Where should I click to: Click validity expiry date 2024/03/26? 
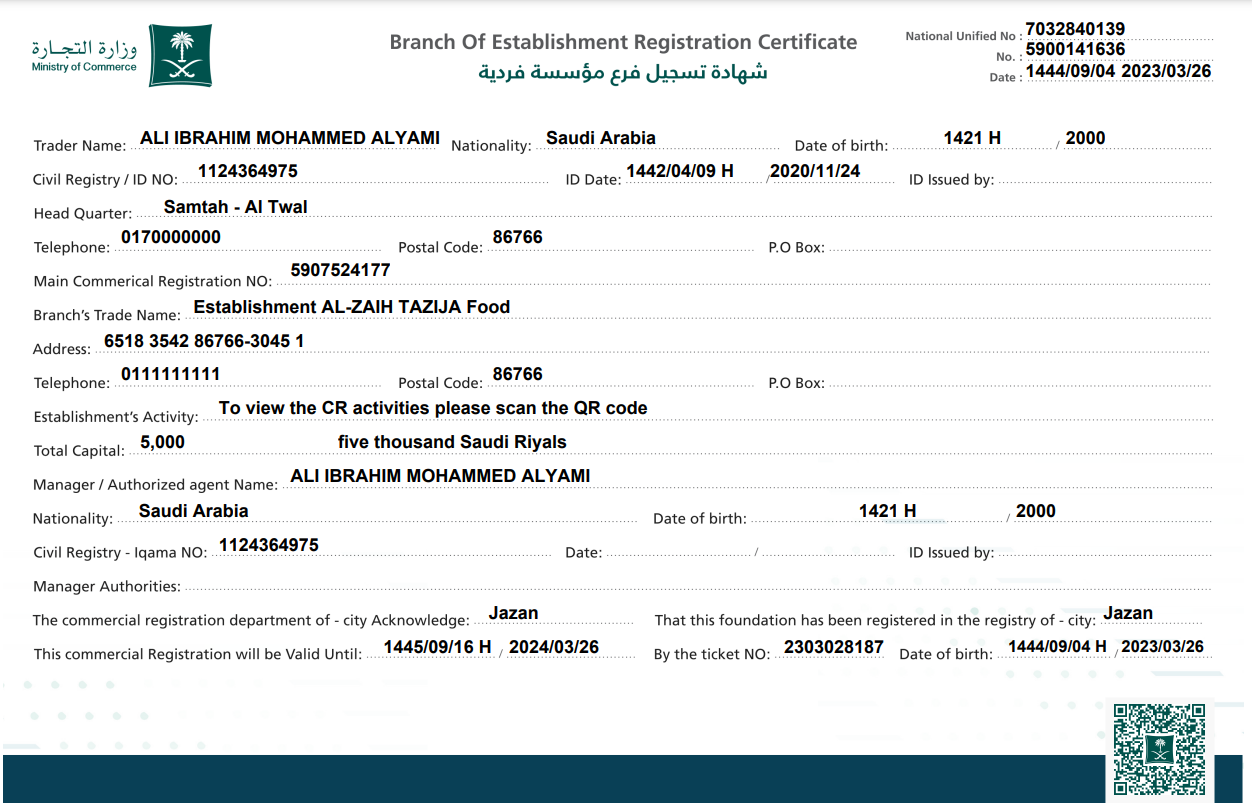coord(554,647)
